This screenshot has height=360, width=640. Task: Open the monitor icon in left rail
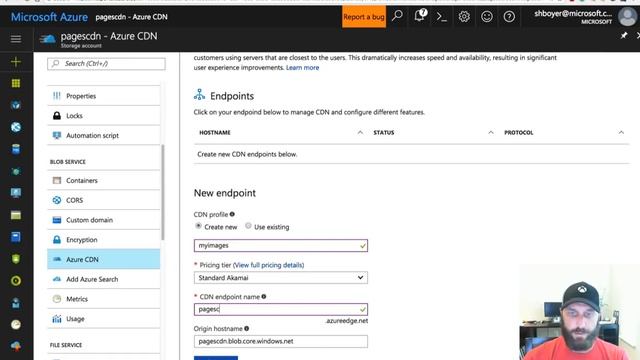pos(16,193)
